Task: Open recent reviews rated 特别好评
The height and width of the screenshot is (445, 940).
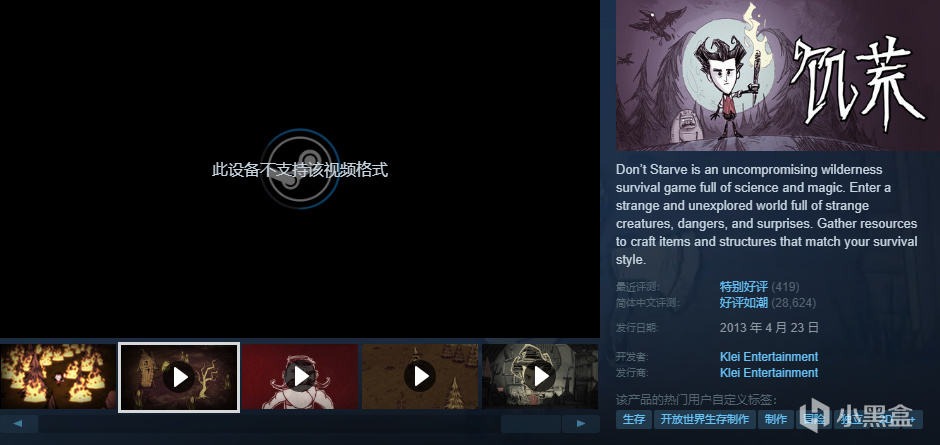Action: [x=743, y=287]
